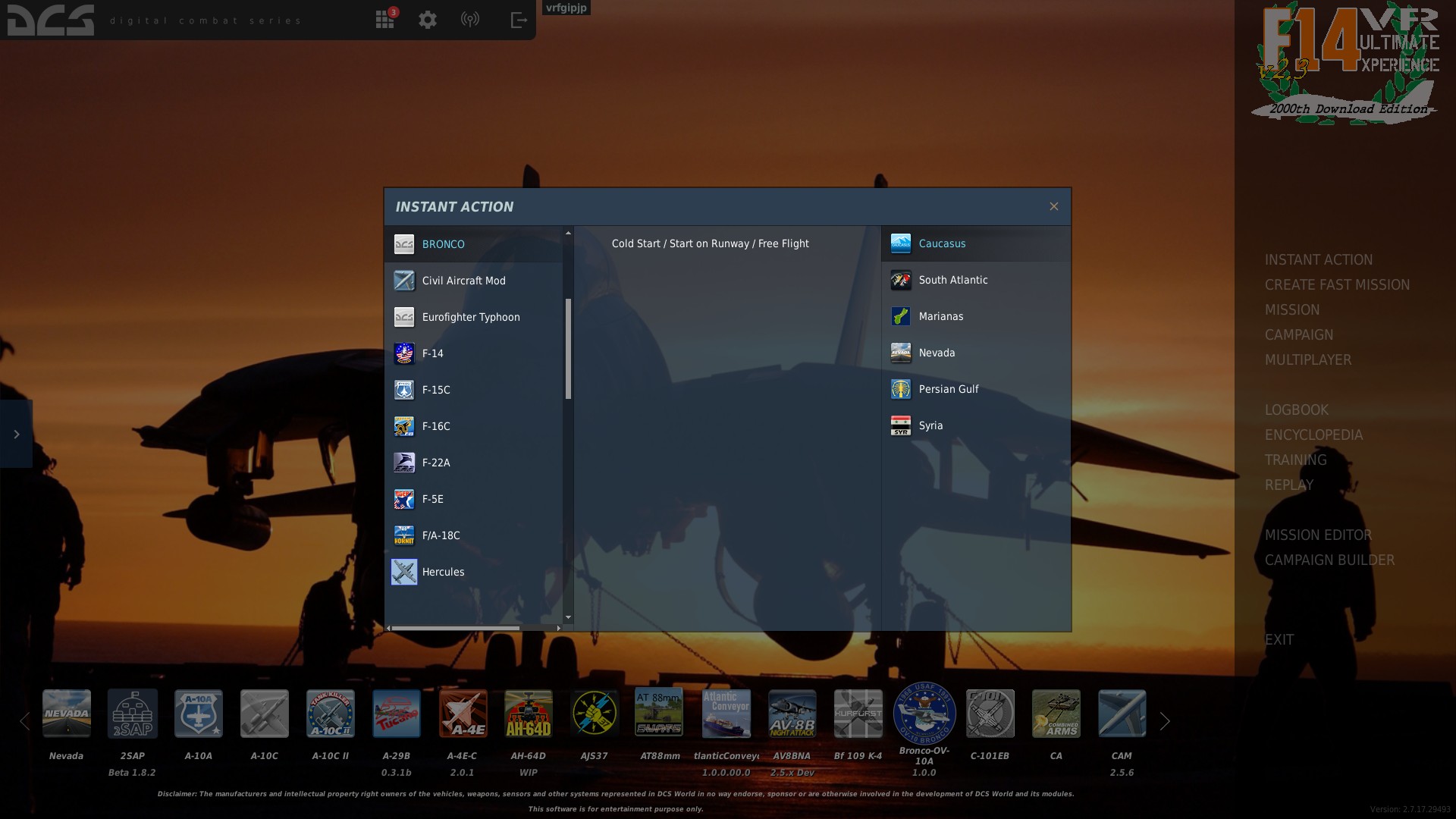Close the Instant Action dialog
Image resolution: width=1456 pixels, height=819 pixels.
(x=1053, y=206)
